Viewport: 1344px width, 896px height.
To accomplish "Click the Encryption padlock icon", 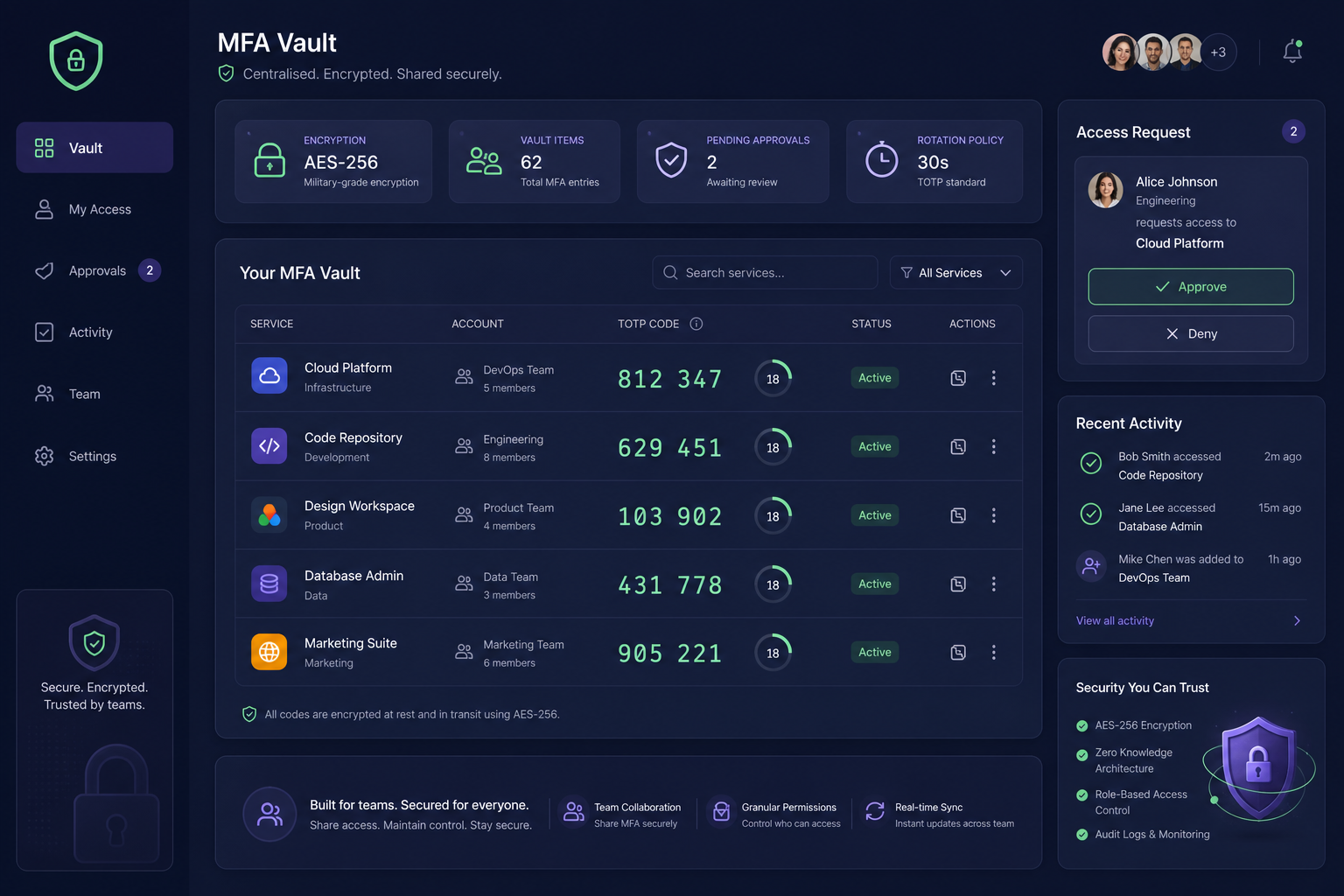I will tap(269, 160).
